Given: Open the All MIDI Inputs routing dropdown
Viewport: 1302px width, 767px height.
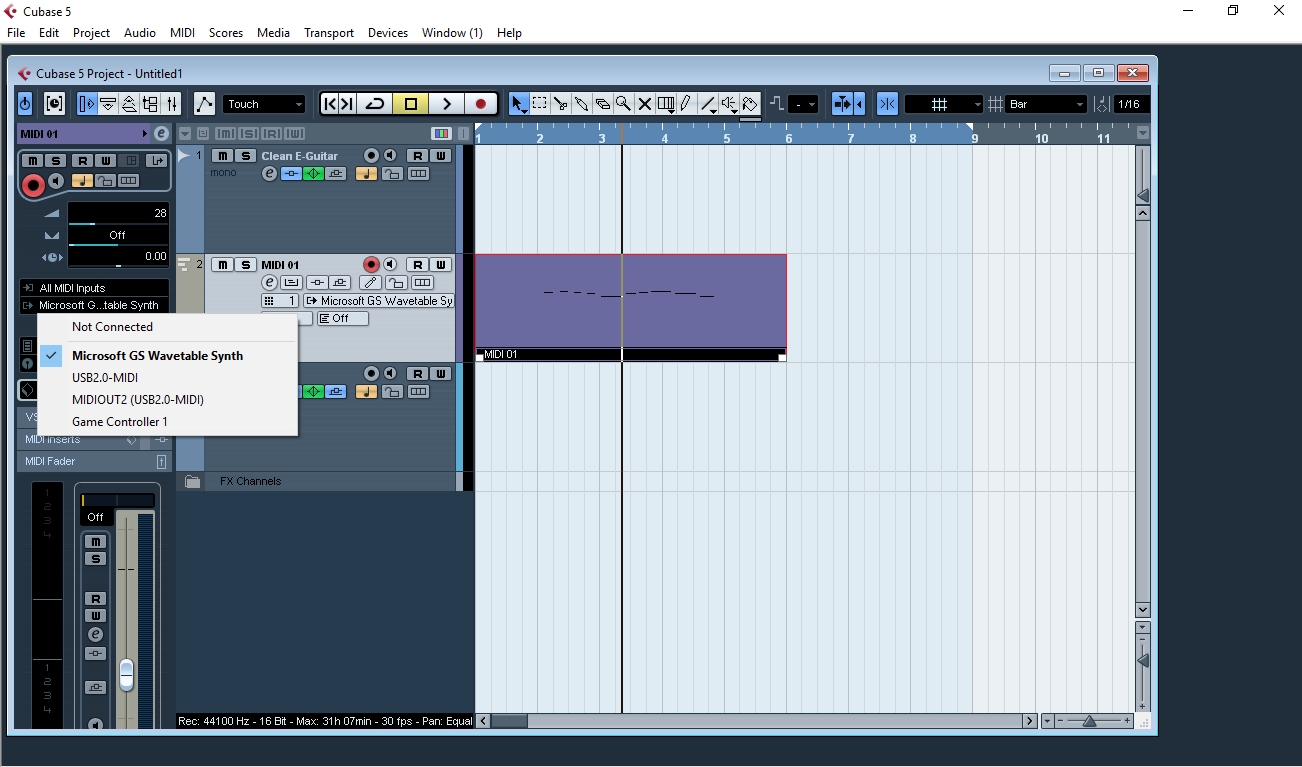Looking at the screenshot, I should (x=94, y=288).
